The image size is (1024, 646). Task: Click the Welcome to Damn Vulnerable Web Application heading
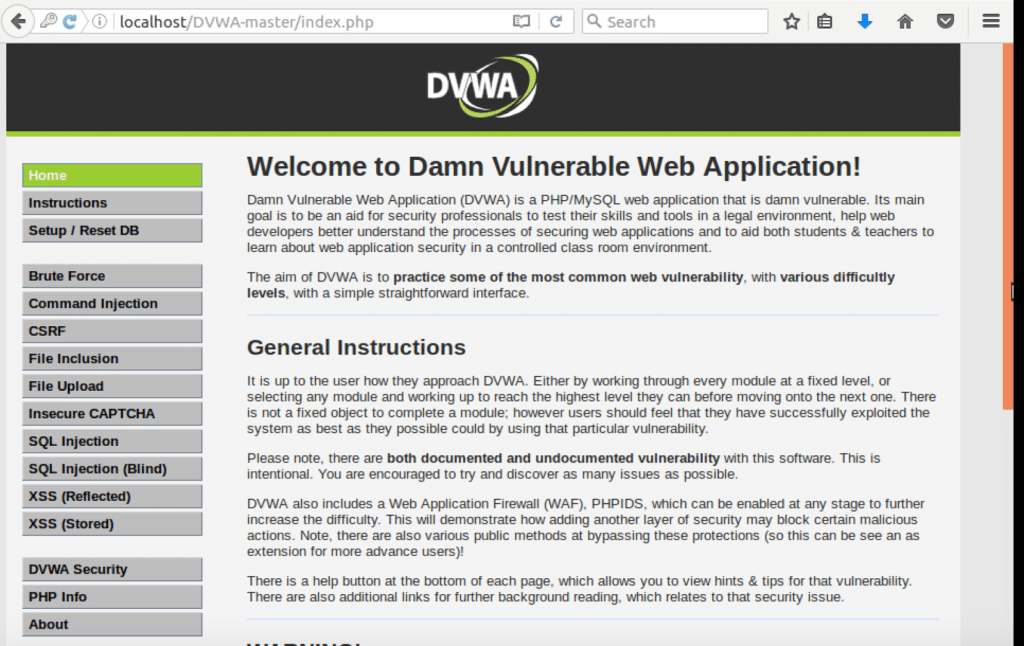click(x=554, y=167)
